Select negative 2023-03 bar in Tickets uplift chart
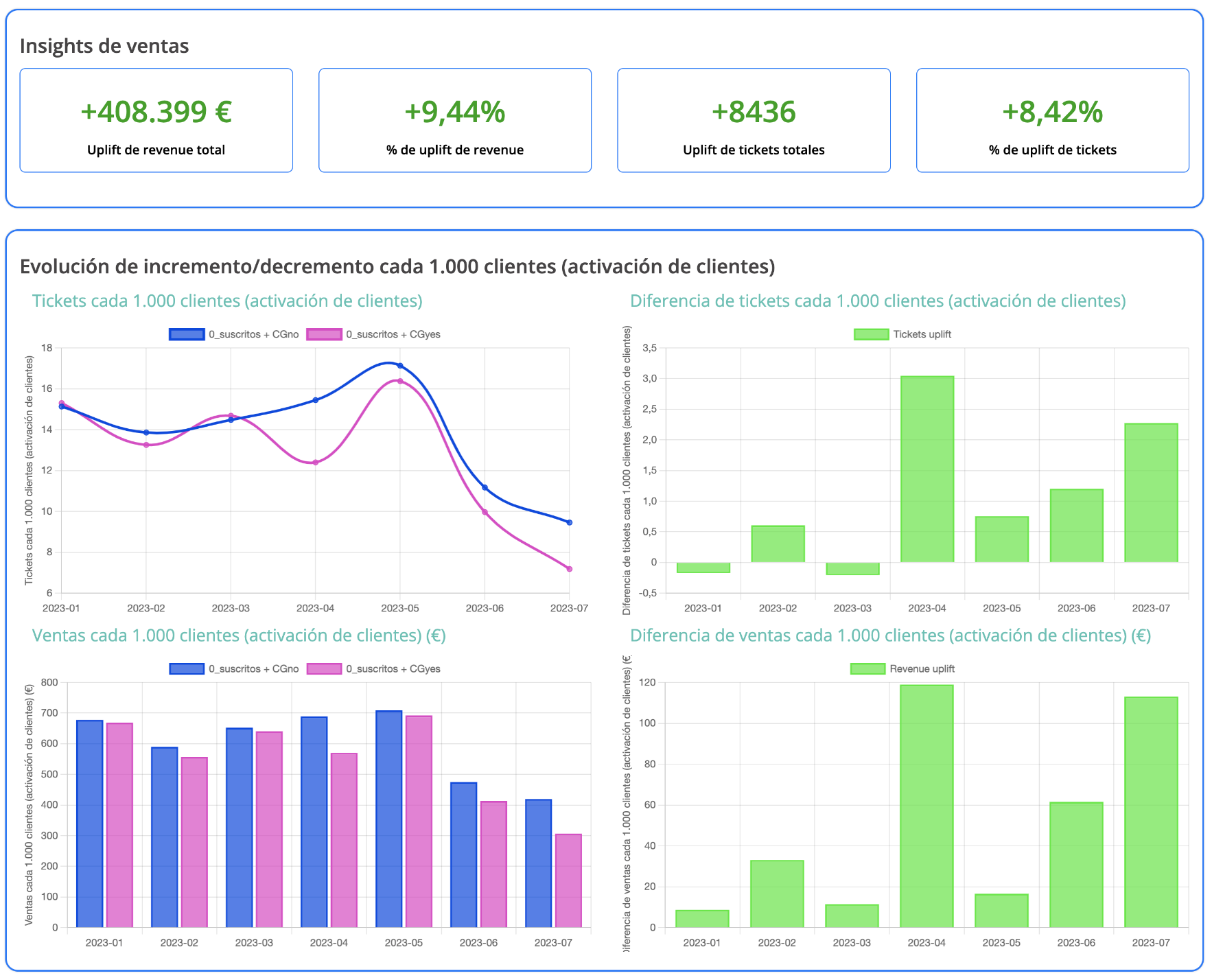Screen dimensions: 1212x980 pos(852,568)
